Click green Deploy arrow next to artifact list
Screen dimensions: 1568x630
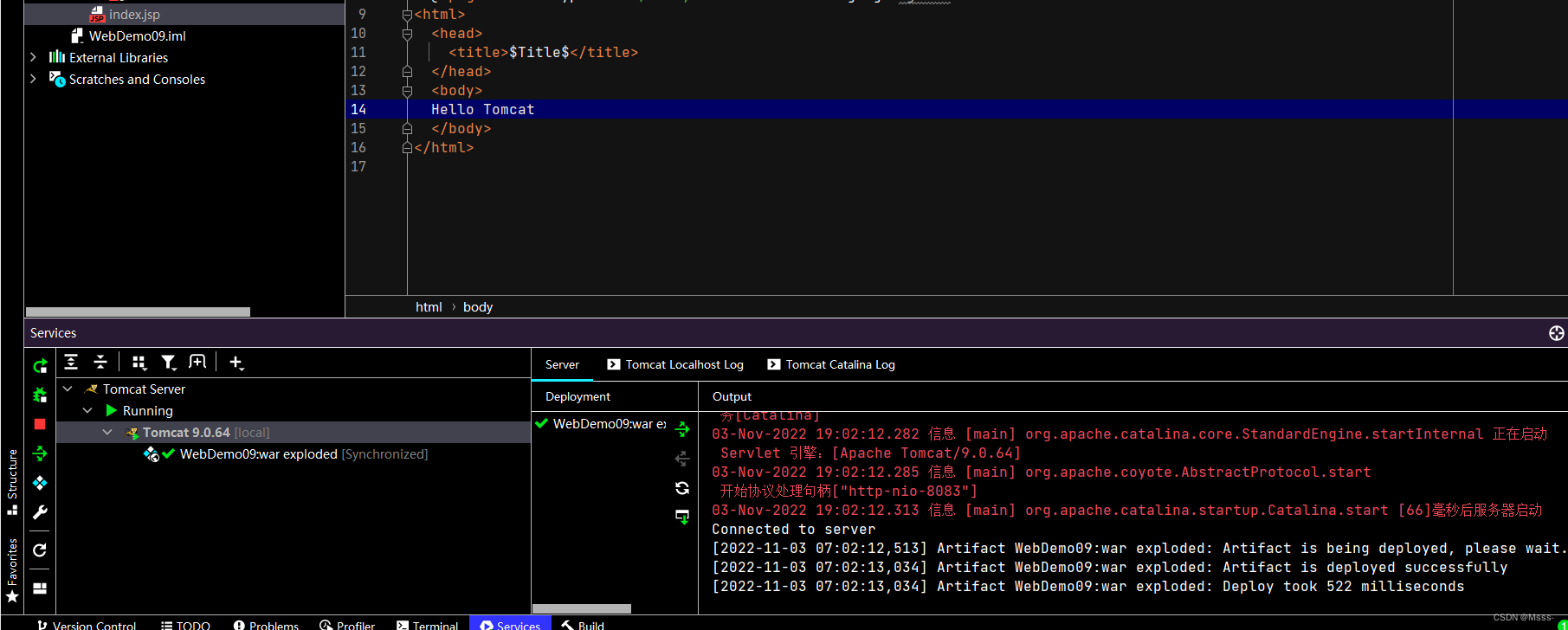pos(682,429)
